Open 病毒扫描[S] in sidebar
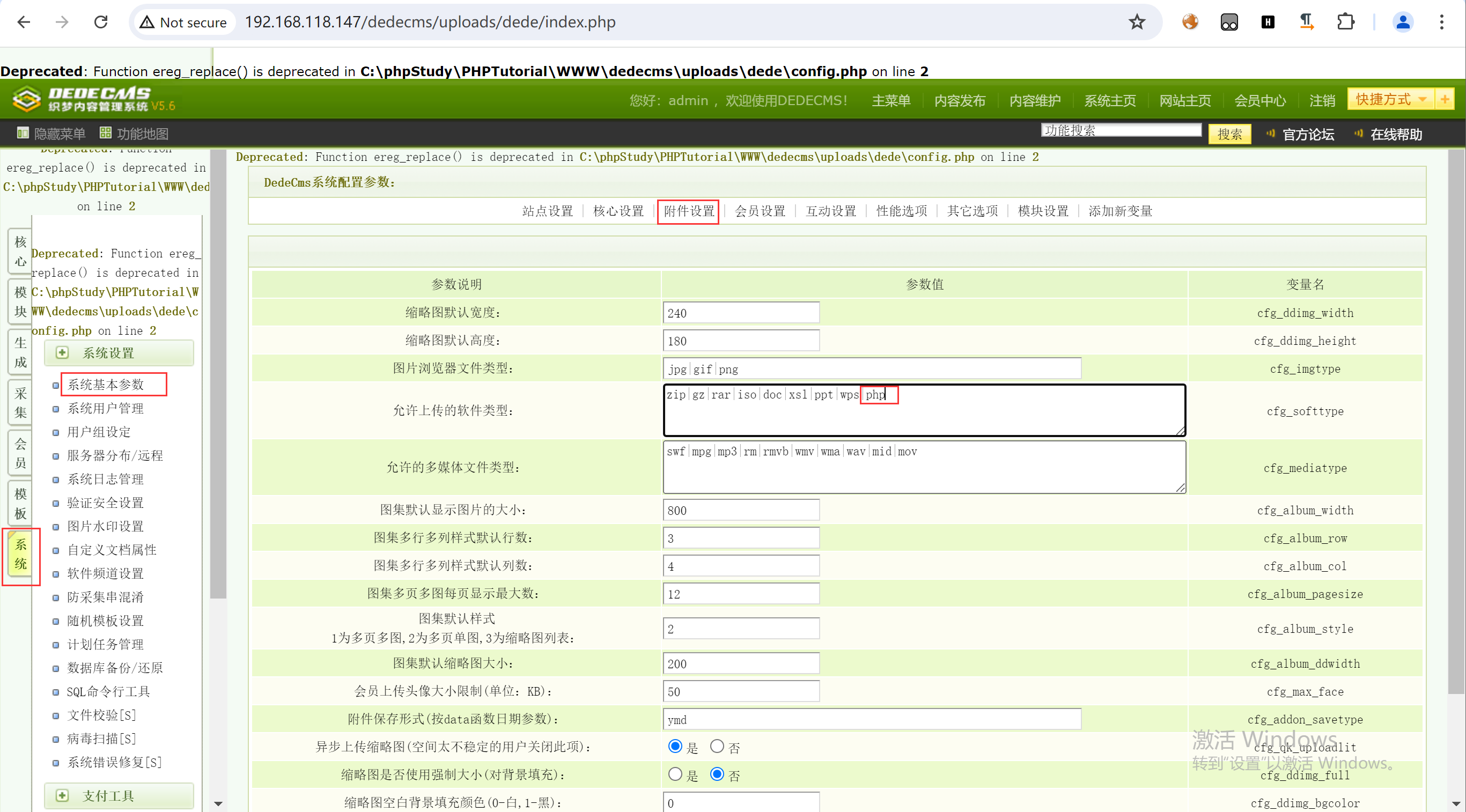1466x812 pixels. point(101,739)
